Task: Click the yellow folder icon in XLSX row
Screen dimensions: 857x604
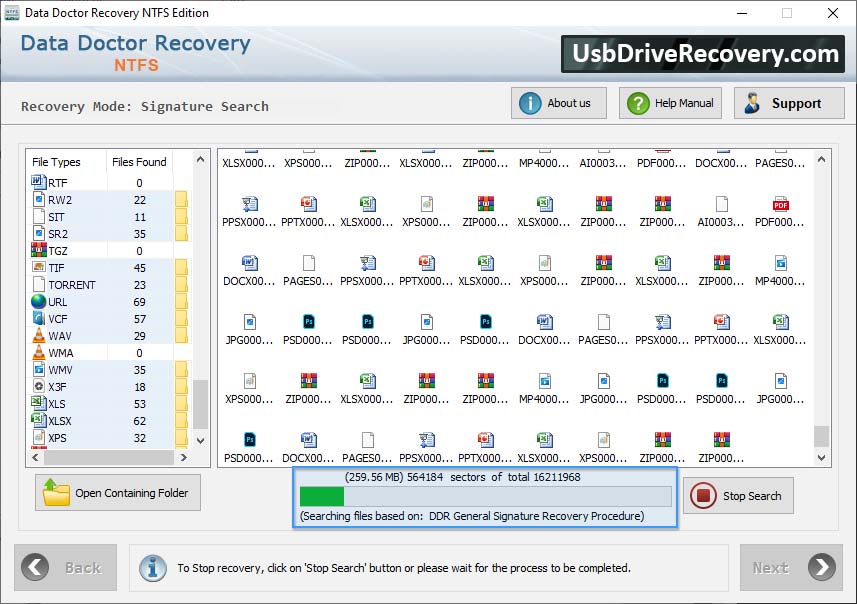Action: click(x=181, y=420)
